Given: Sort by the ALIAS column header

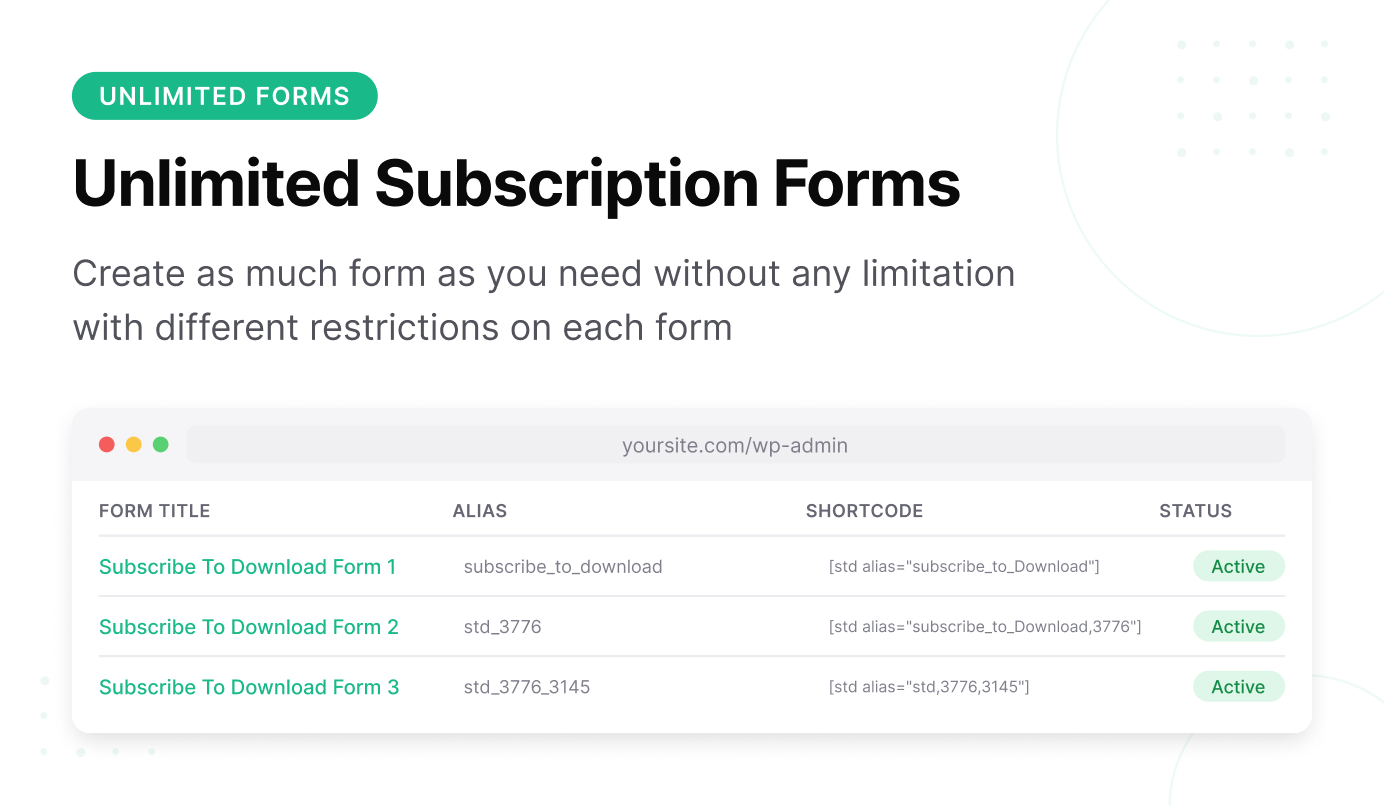Looking at the screenshot, I should pyautogui.click(x=480, y=511).
